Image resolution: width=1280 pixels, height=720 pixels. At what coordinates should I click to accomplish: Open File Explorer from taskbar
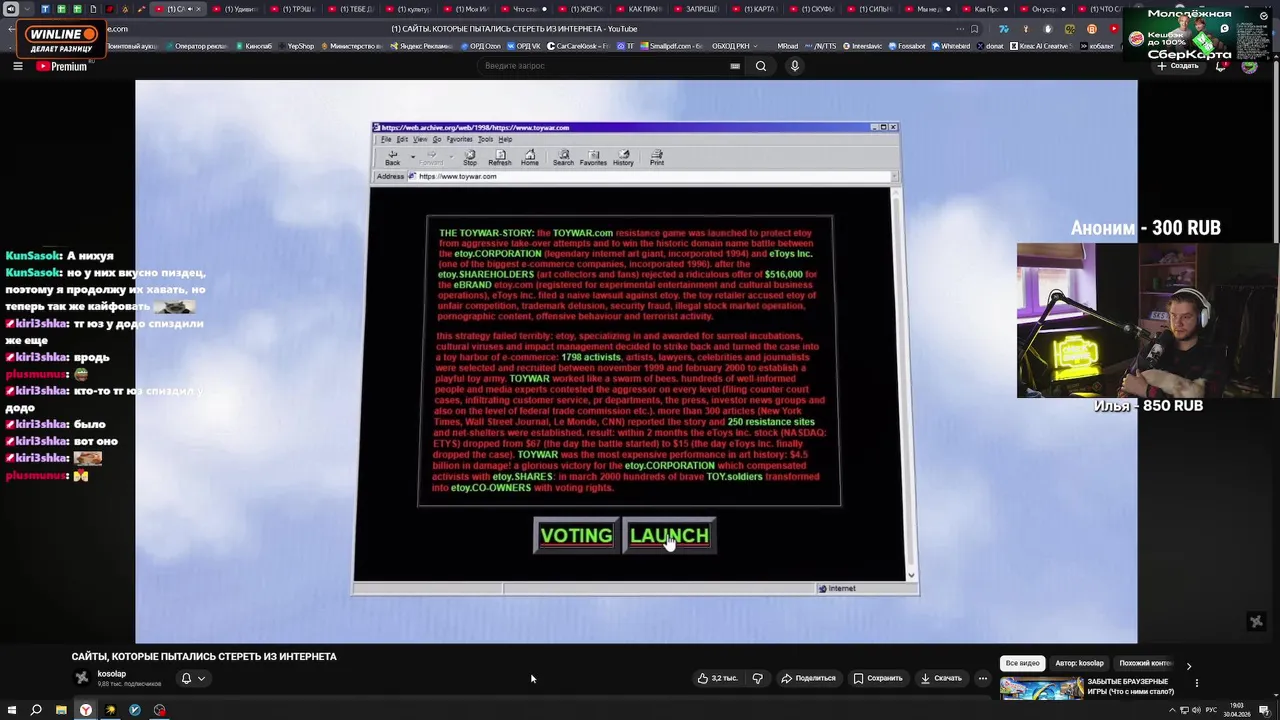[61, 710]
